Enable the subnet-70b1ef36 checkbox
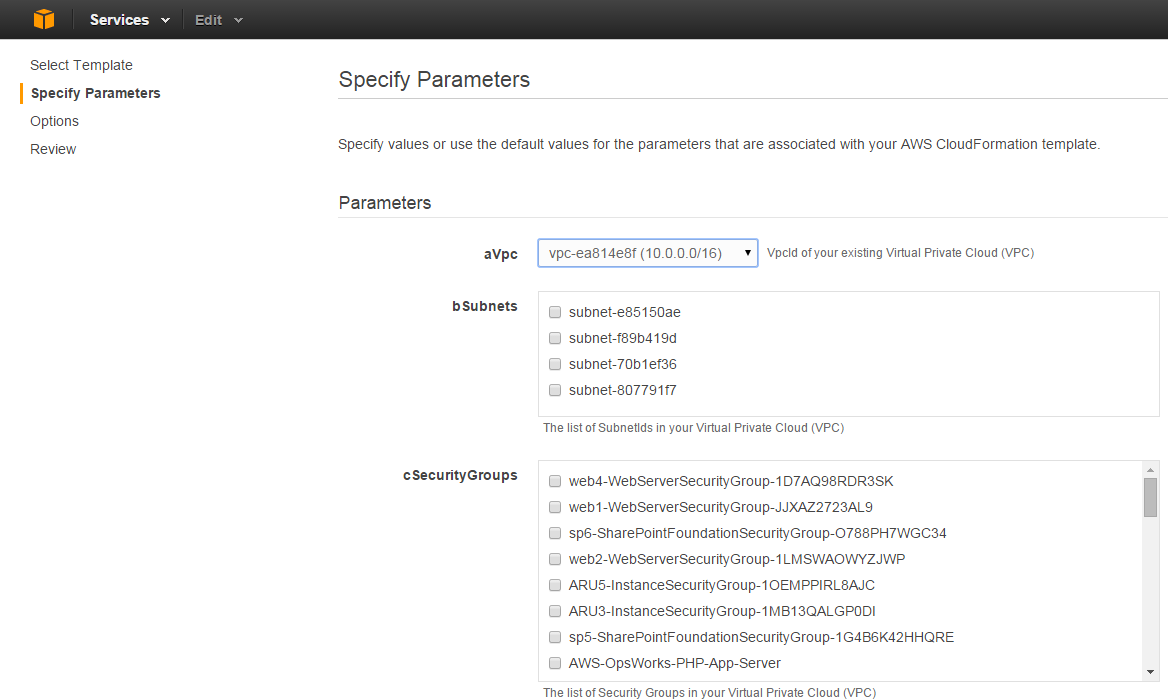Screen dimensions: 1168x700 pyautogui.click(x=555, y=364)
